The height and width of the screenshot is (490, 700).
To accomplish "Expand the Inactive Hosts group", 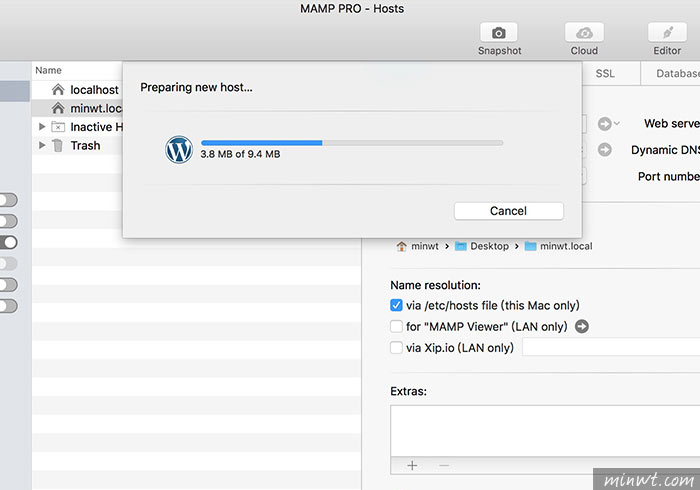I will pos(42,127).
